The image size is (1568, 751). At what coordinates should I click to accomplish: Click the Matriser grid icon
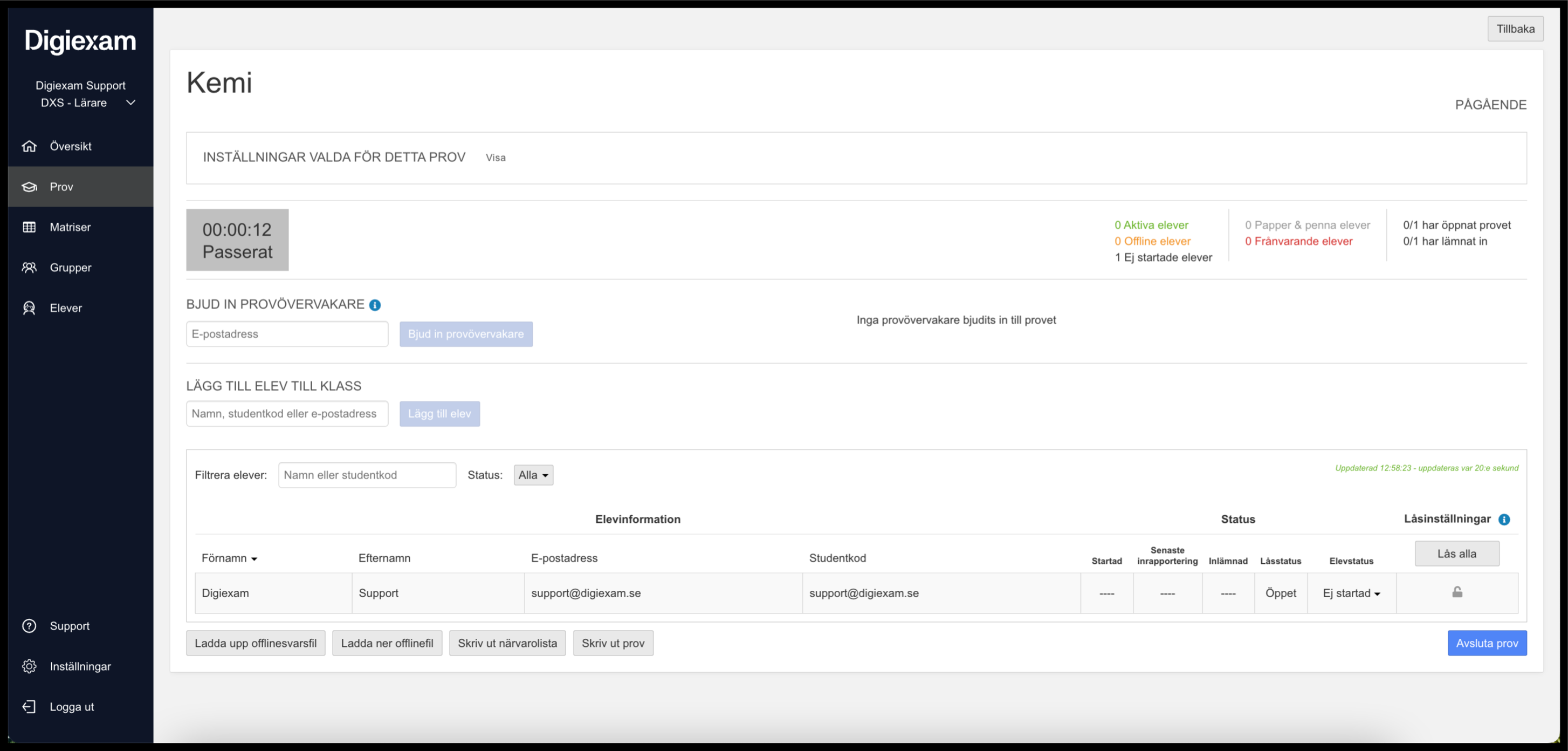(x=29, y=227)
